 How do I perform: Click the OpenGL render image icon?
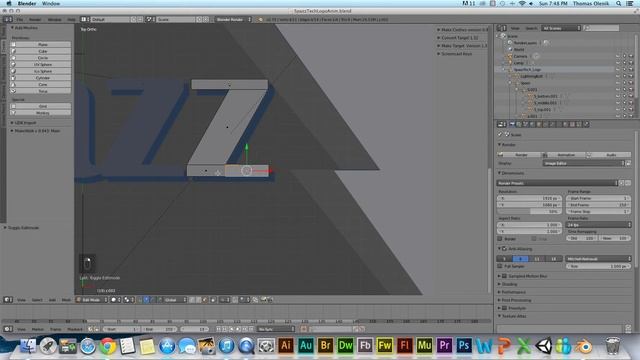click(264, 300)
